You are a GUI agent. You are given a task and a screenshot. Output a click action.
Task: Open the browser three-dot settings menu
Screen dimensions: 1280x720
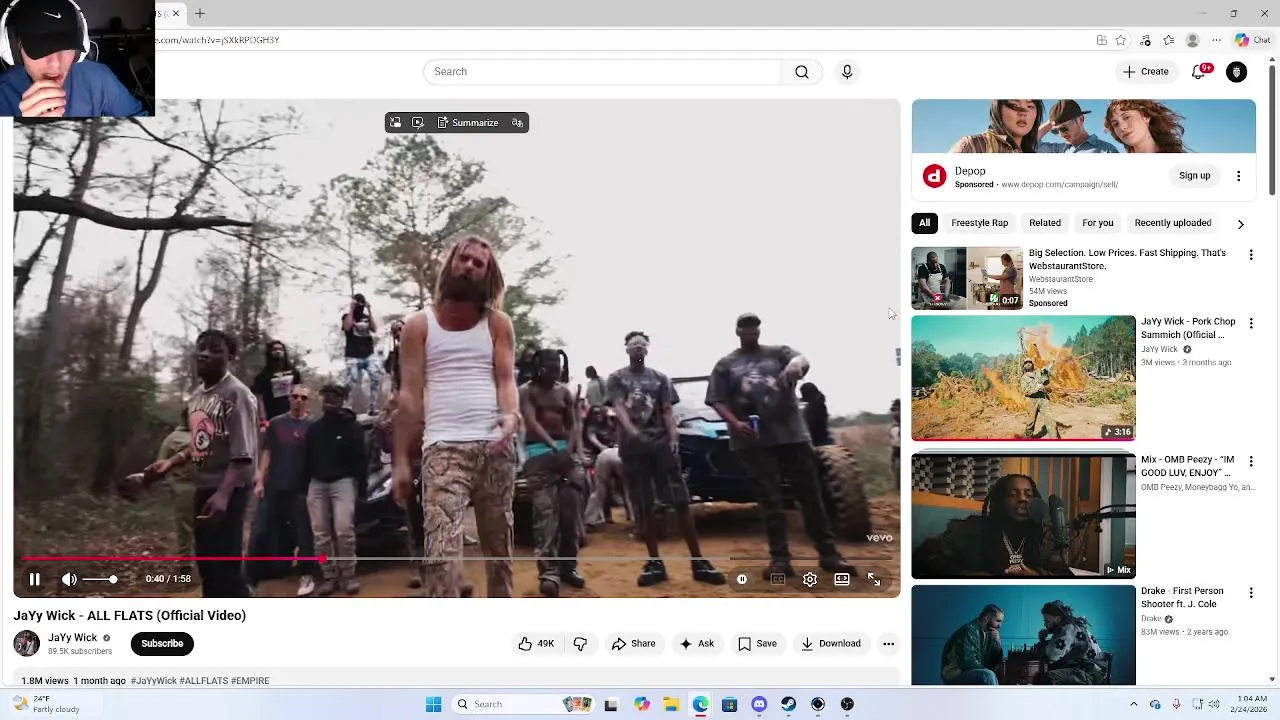(1216, 40)
